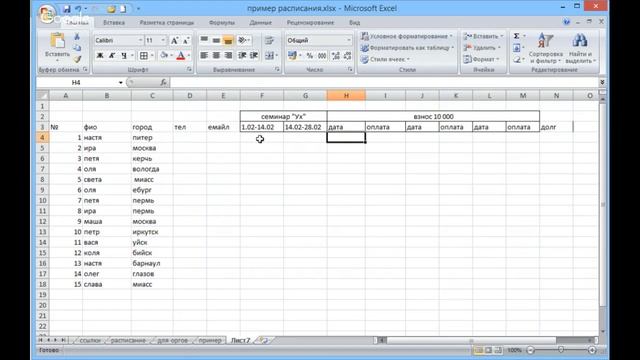Apply accounting currency format icon
640x360 pixels.
pos(292,56)
